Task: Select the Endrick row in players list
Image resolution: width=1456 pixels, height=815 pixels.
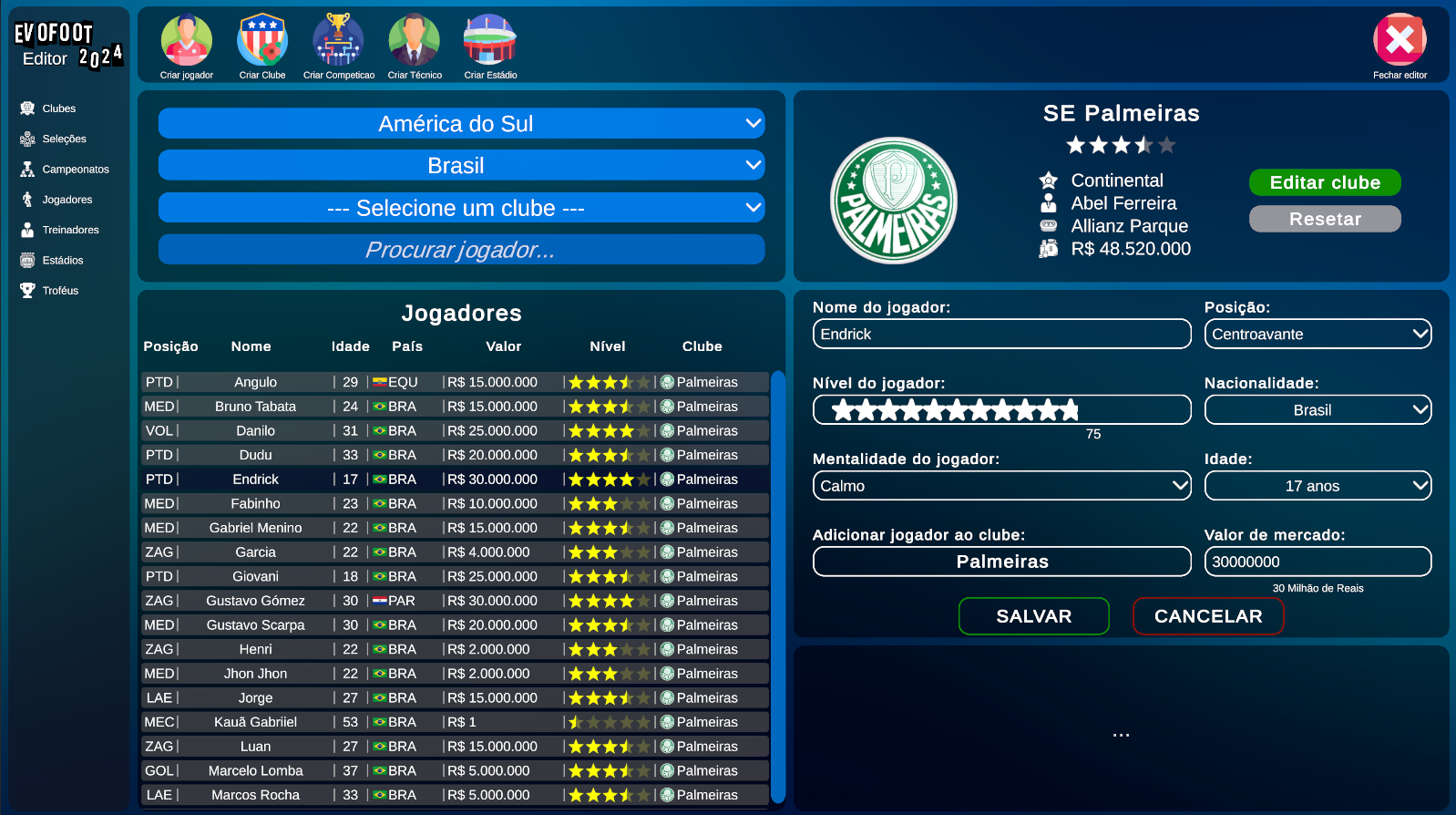Action: pyautogui.click(x=455, y=480)
